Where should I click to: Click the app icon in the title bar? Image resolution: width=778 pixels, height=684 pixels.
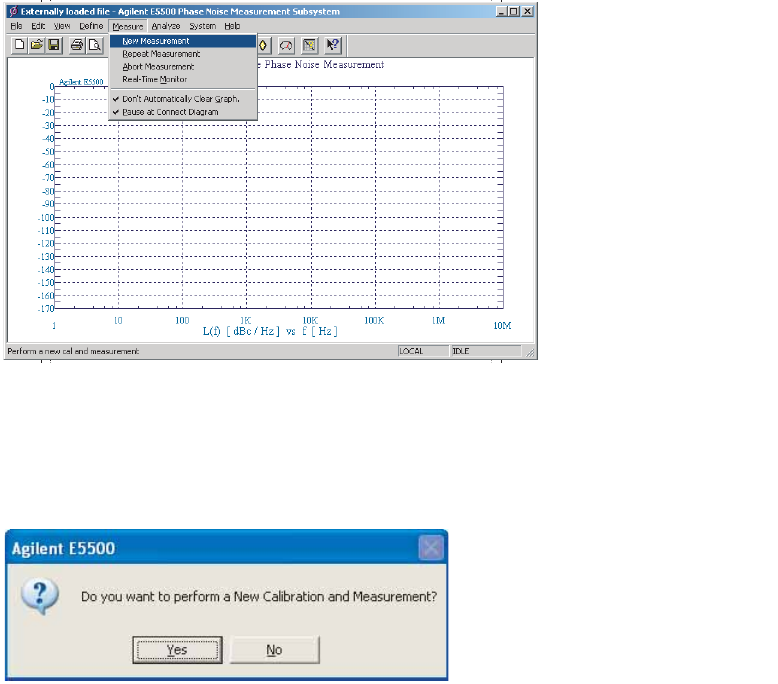pyautogui.click(x=13, y=11)
